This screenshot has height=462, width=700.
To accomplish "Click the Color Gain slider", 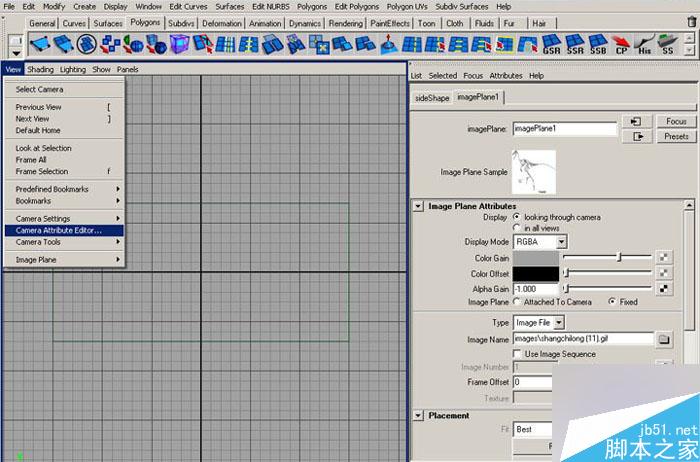I will [x=608, y=257].
